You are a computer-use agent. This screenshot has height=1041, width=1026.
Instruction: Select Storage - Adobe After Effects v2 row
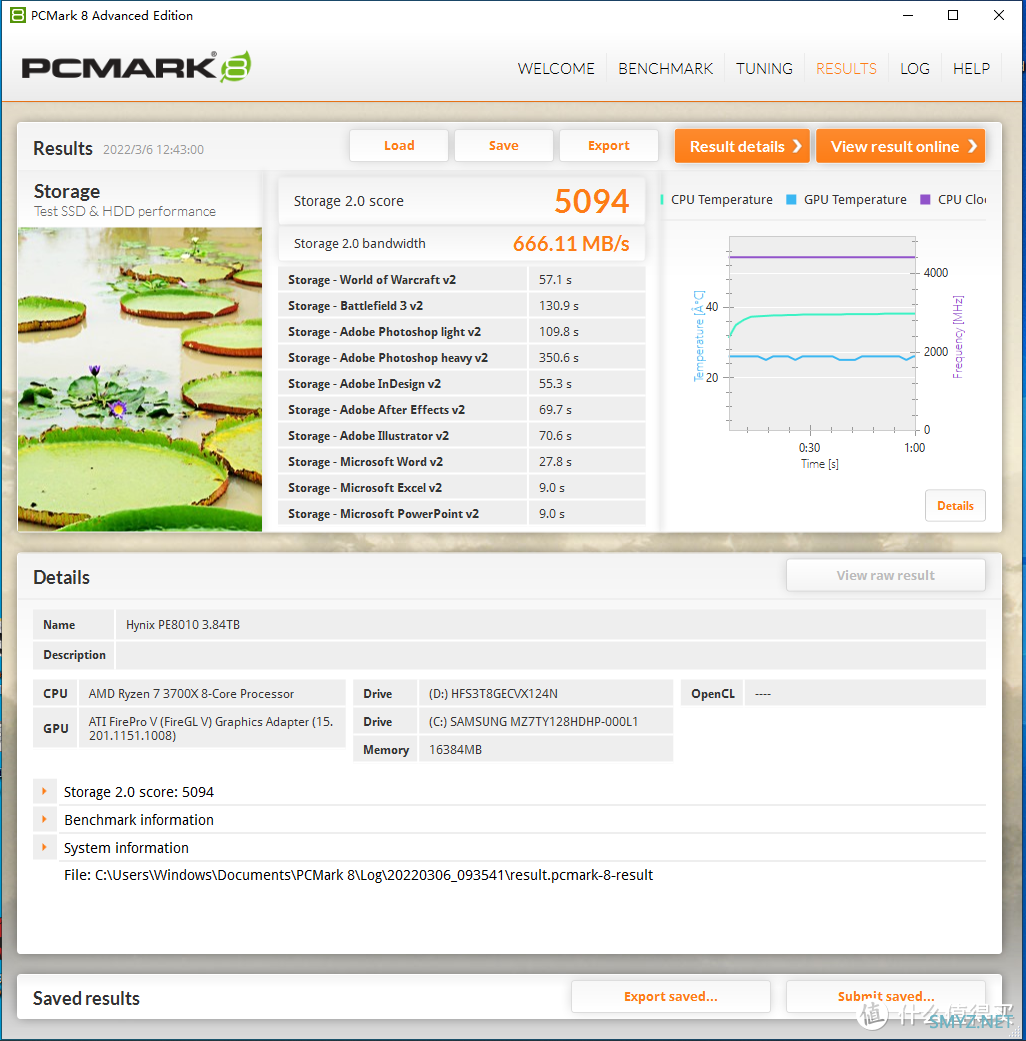pyautogui.click(x=462, y=410)
